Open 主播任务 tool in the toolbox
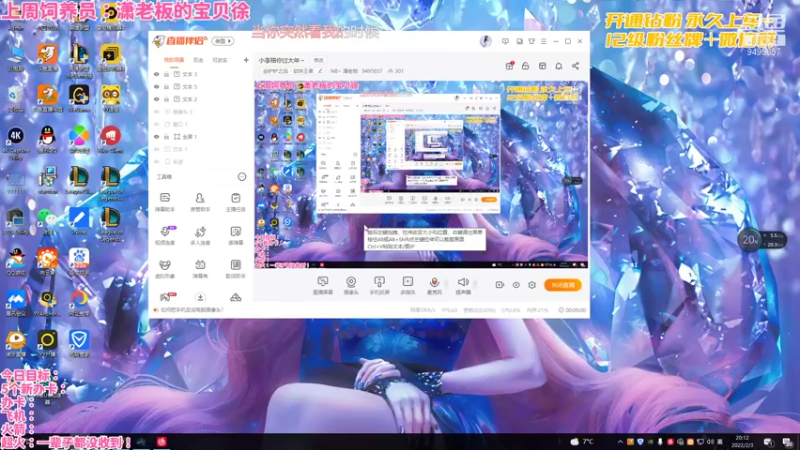 click(235, 202)
